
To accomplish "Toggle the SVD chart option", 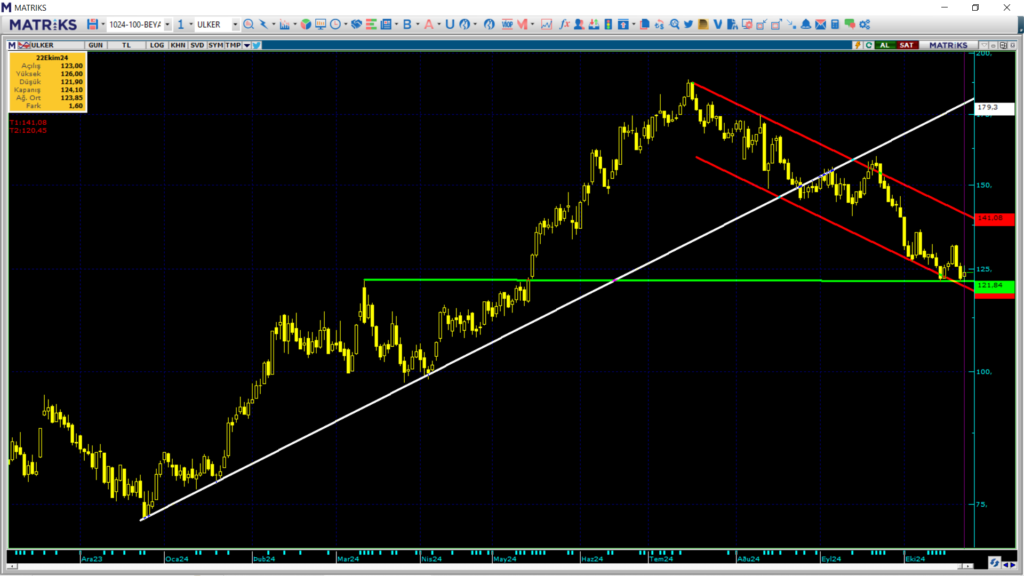I will click(196, 45).
